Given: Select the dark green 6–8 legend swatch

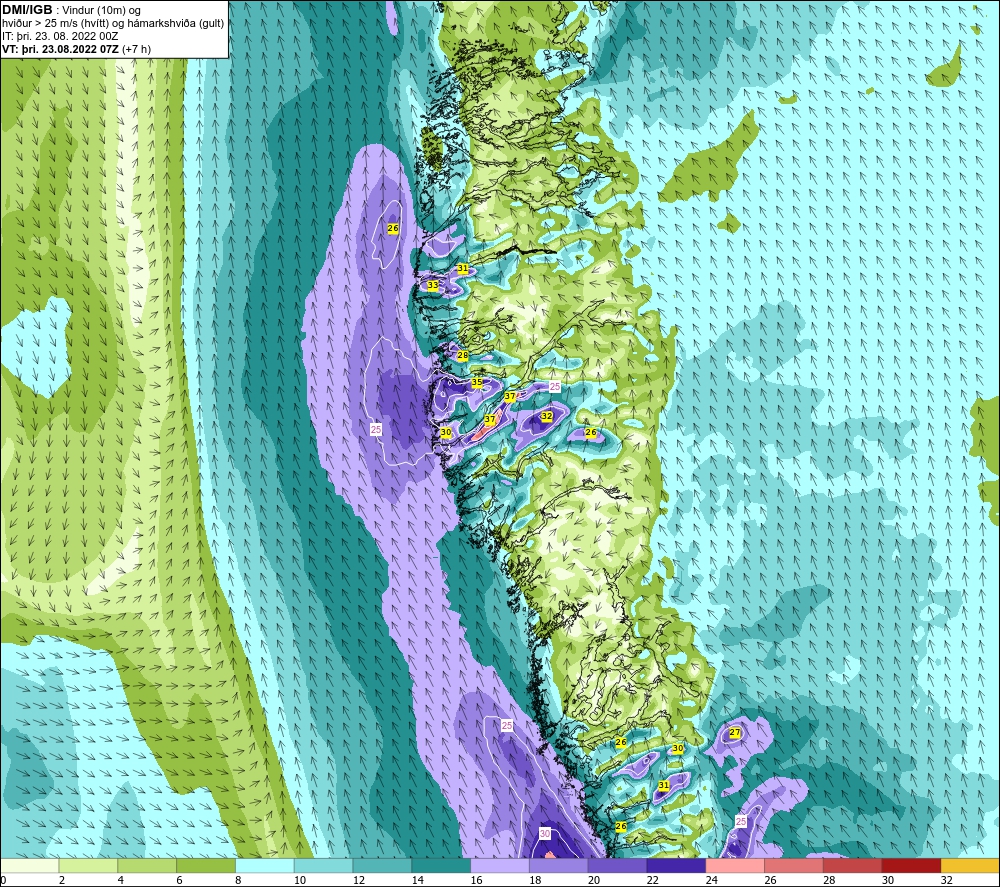Looking at the screenshot, I should click(206, 865).
